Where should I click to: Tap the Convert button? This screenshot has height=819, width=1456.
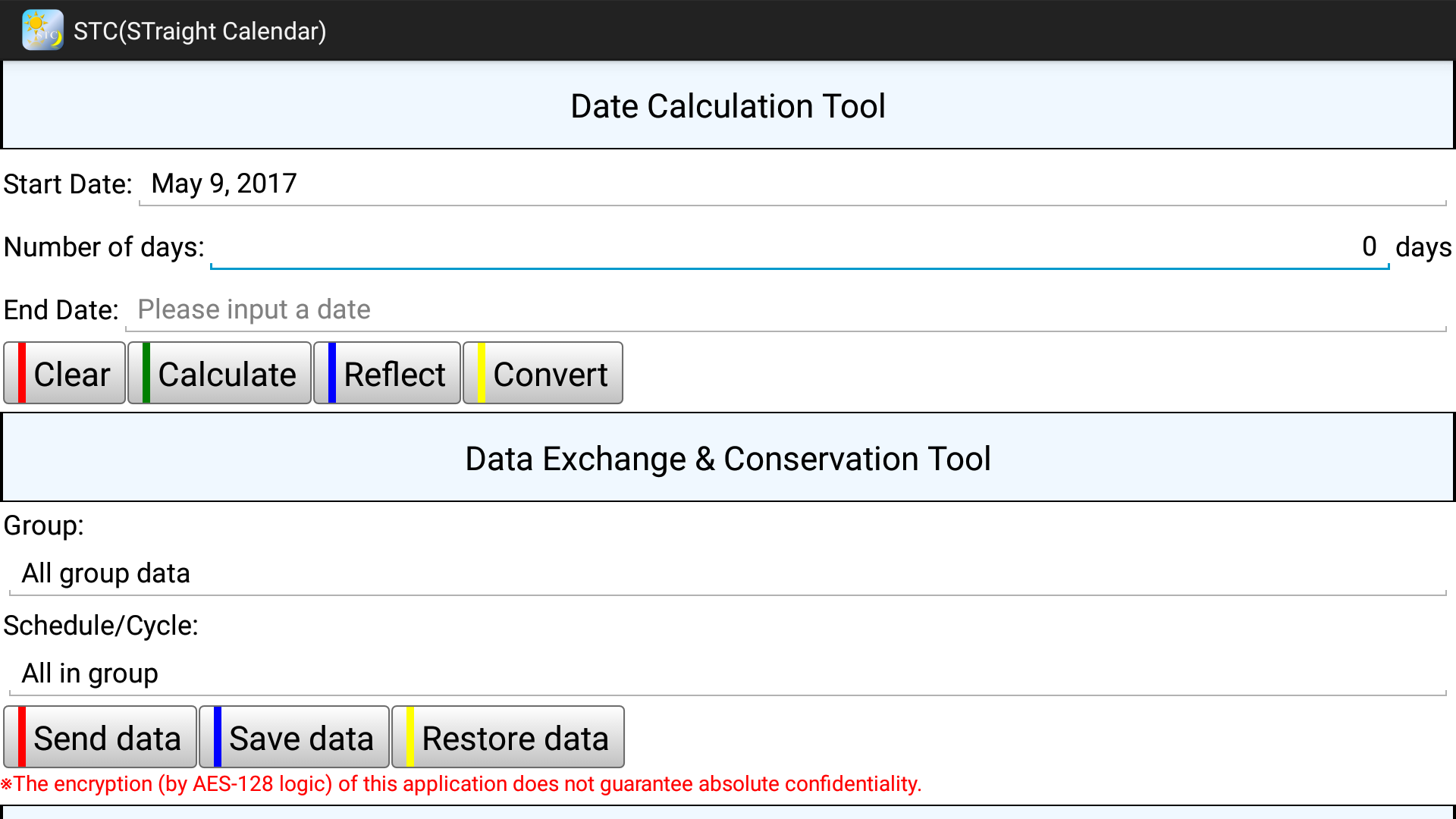pos(543,373)
